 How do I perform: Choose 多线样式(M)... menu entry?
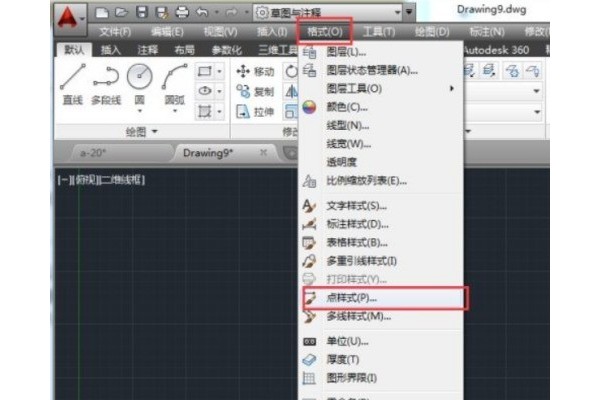point(381,316)
